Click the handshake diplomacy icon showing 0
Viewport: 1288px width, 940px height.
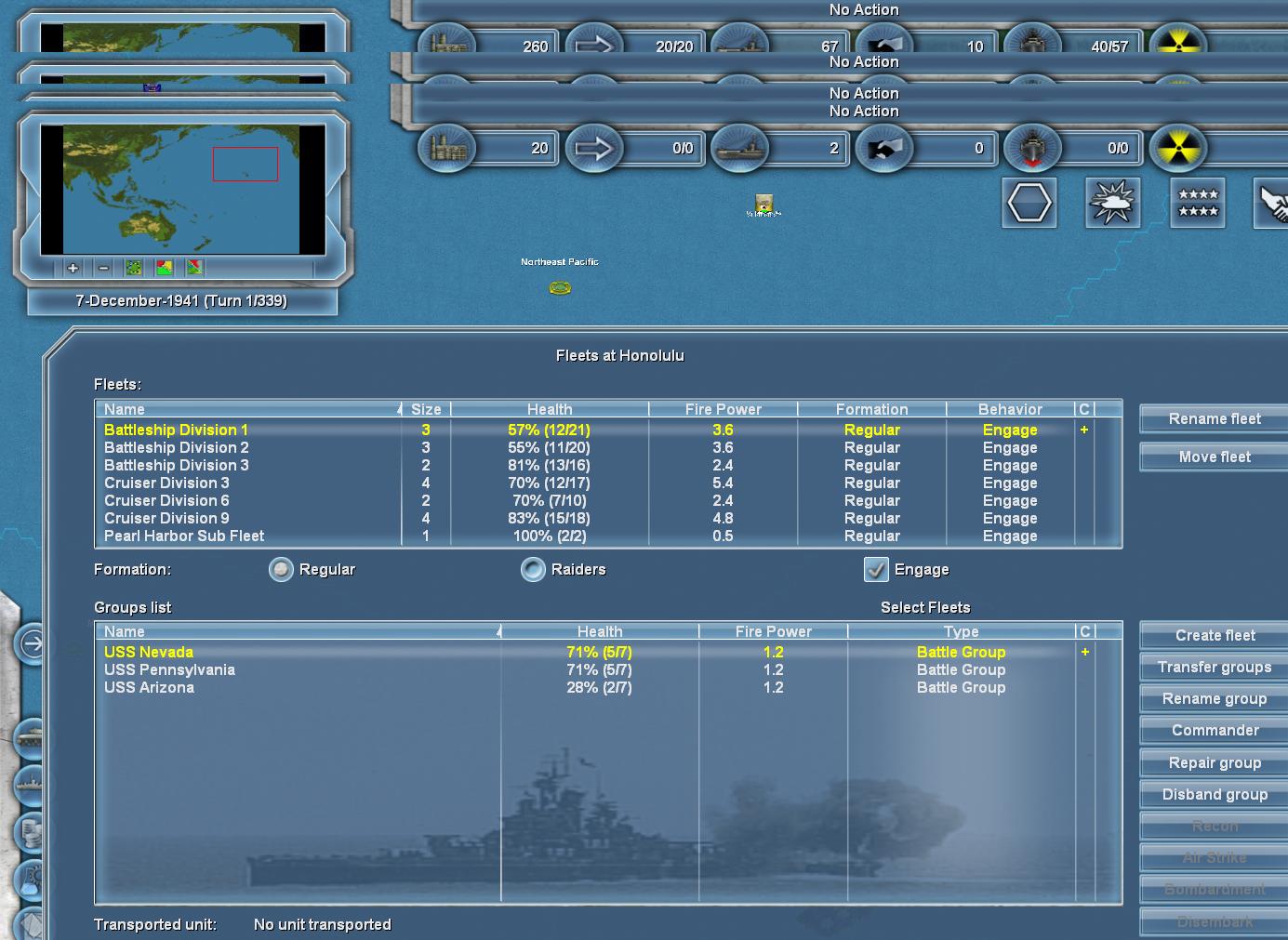click(x=885, y=149)
